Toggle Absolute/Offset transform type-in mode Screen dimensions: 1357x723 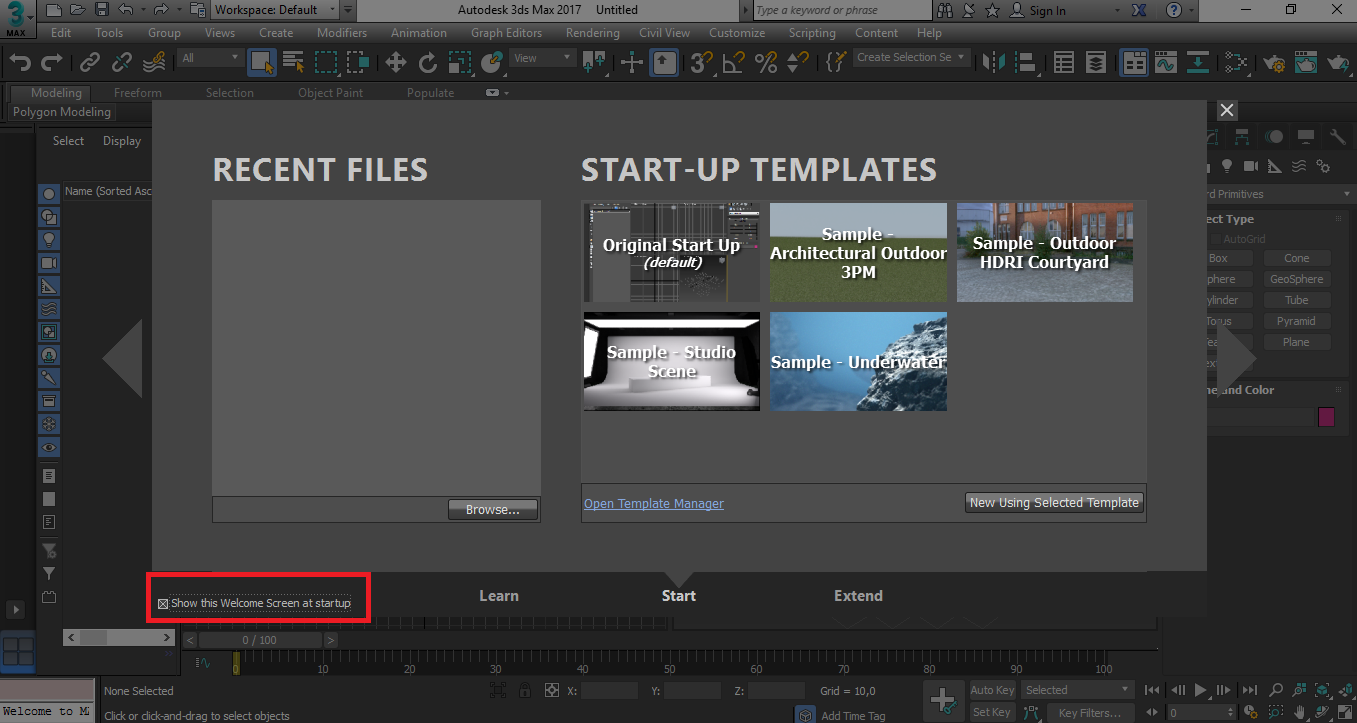tap(551, 690)
